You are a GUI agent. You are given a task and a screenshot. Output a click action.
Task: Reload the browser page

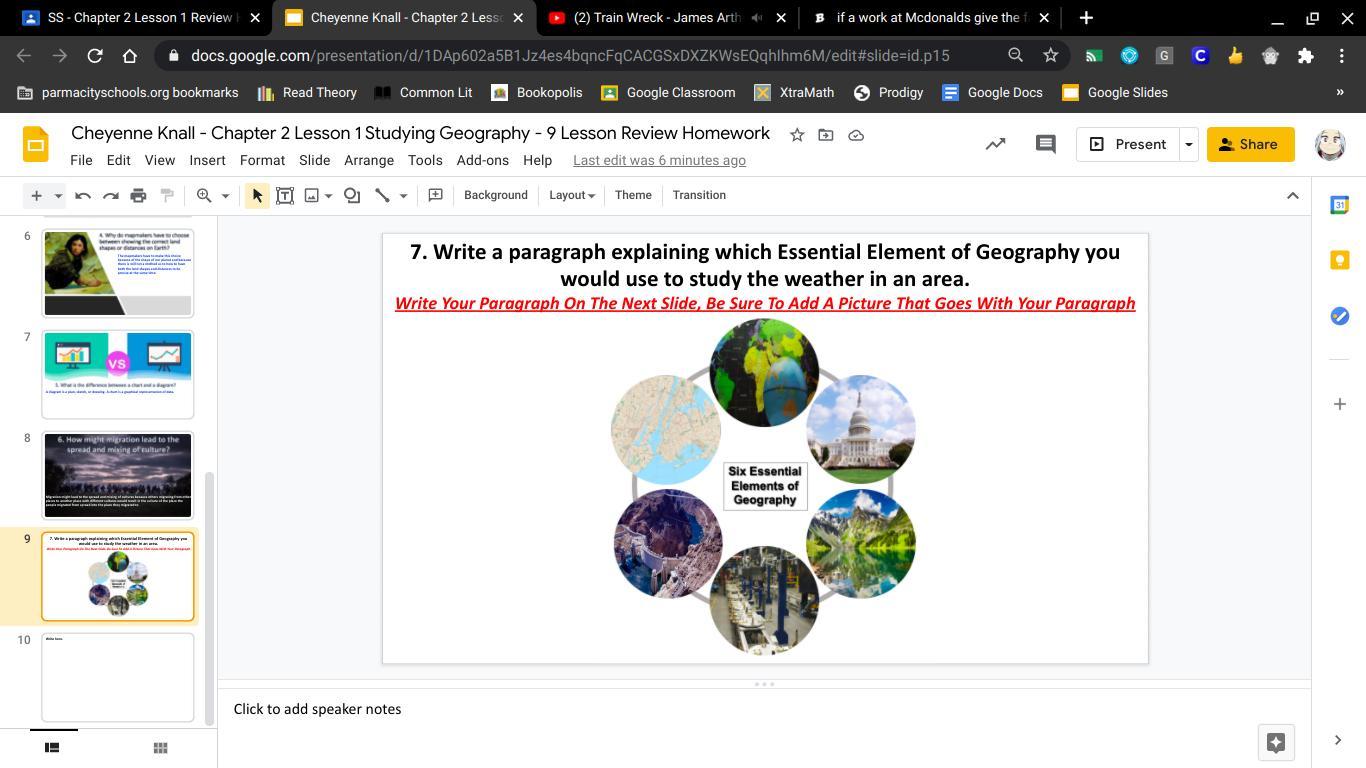94,56
